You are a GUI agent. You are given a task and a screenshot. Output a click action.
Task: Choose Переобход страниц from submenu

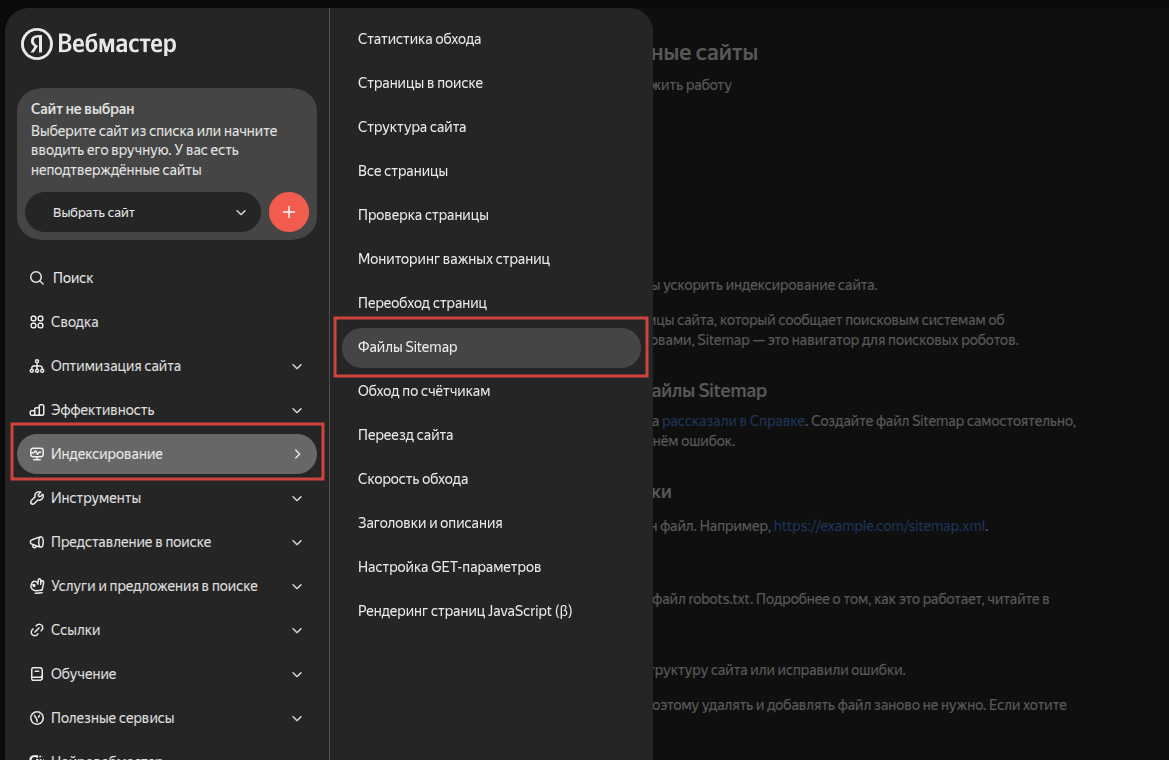coord(422,302)
